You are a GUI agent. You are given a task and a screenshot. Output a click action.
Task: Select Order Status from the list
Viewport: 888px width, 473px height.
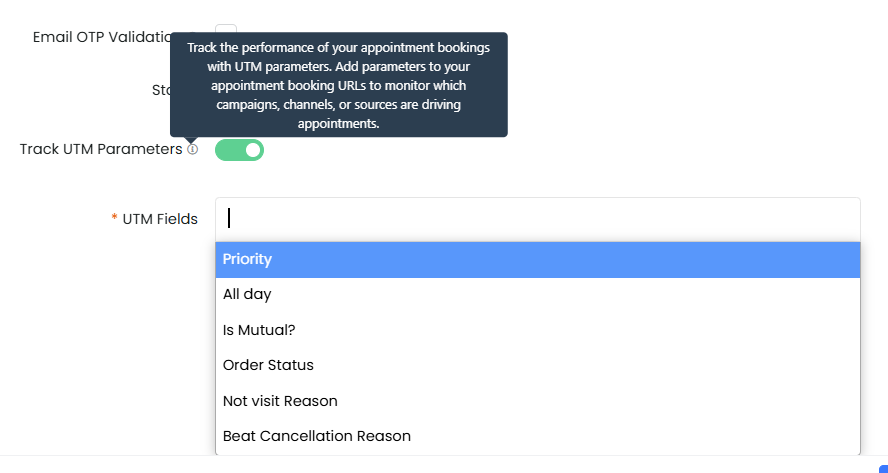[537, 365]
